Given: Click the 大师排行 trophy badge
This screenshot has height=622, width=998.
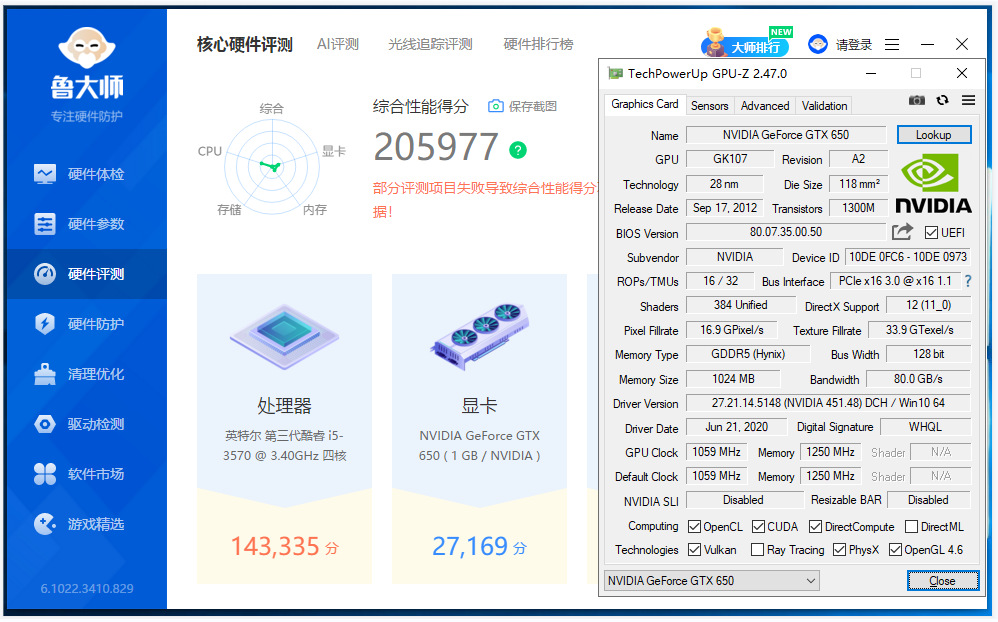Looking at the screenshot, I should (x=745, y=45).
